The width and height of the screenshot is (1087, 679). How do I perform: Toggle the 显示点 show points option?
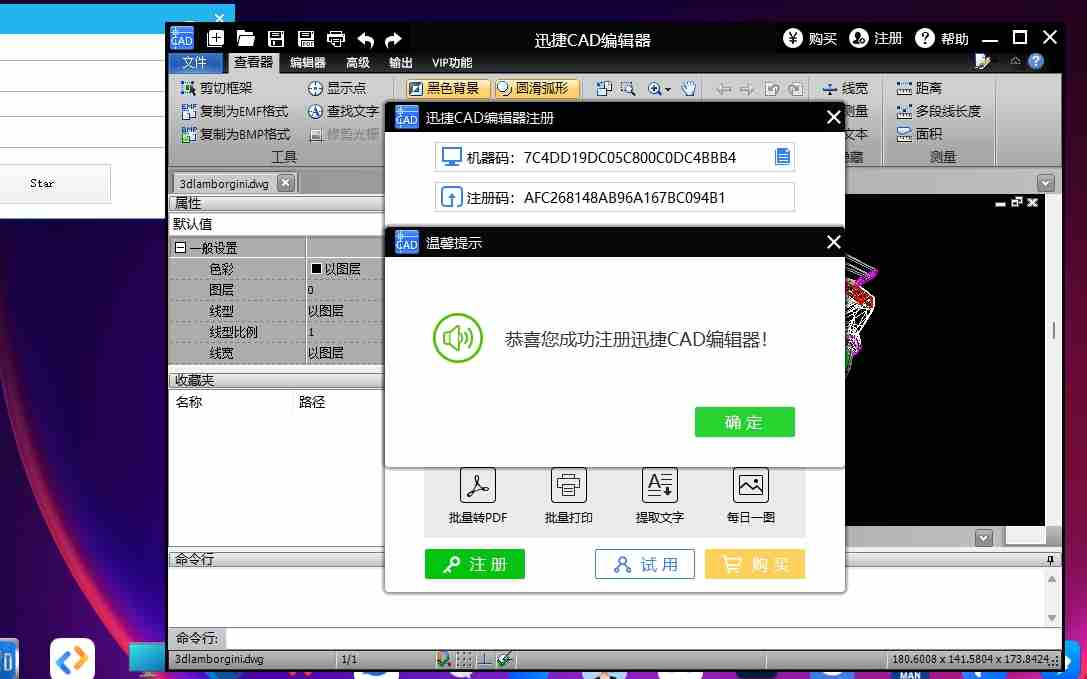tap(337, 88)
